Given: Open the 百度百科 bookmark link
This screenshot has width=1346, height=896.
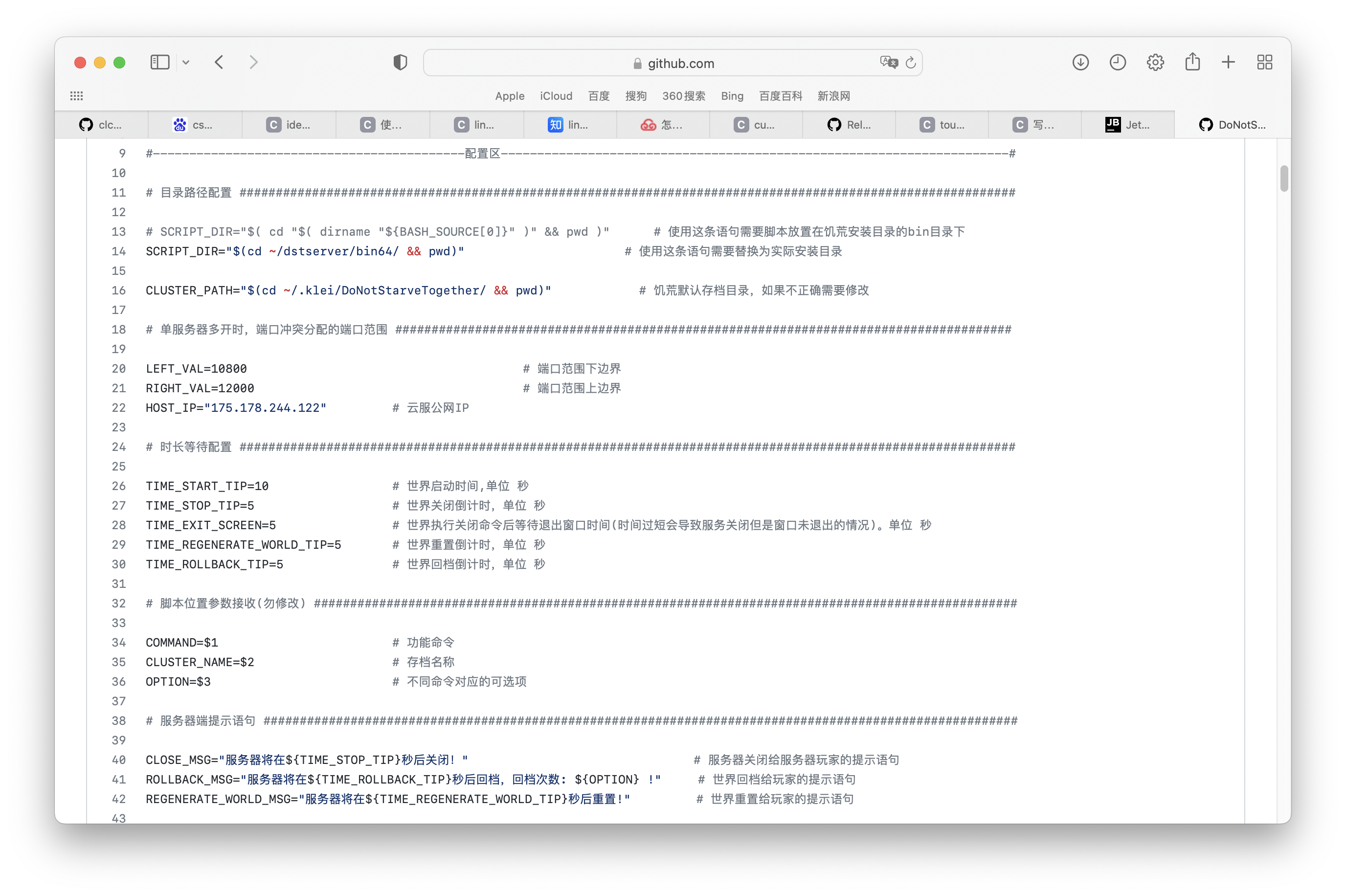Looking at the screenshot, I should 781,96.
